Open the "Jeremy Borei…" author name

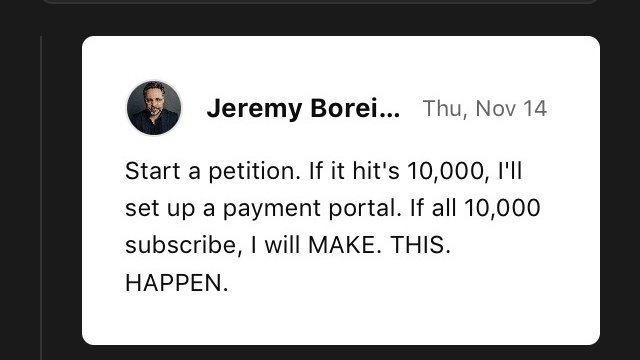tap(303, 109)
